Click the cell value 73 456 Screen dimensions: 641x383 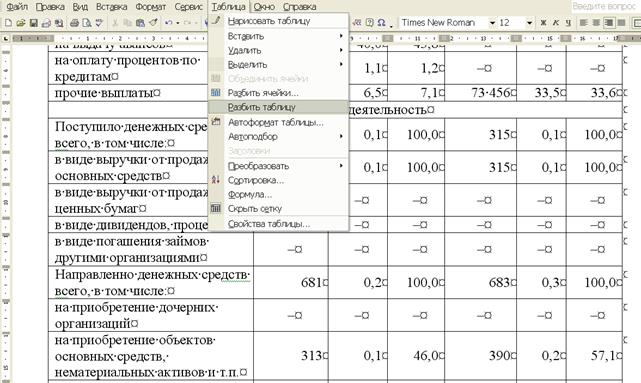coord(490,93)
